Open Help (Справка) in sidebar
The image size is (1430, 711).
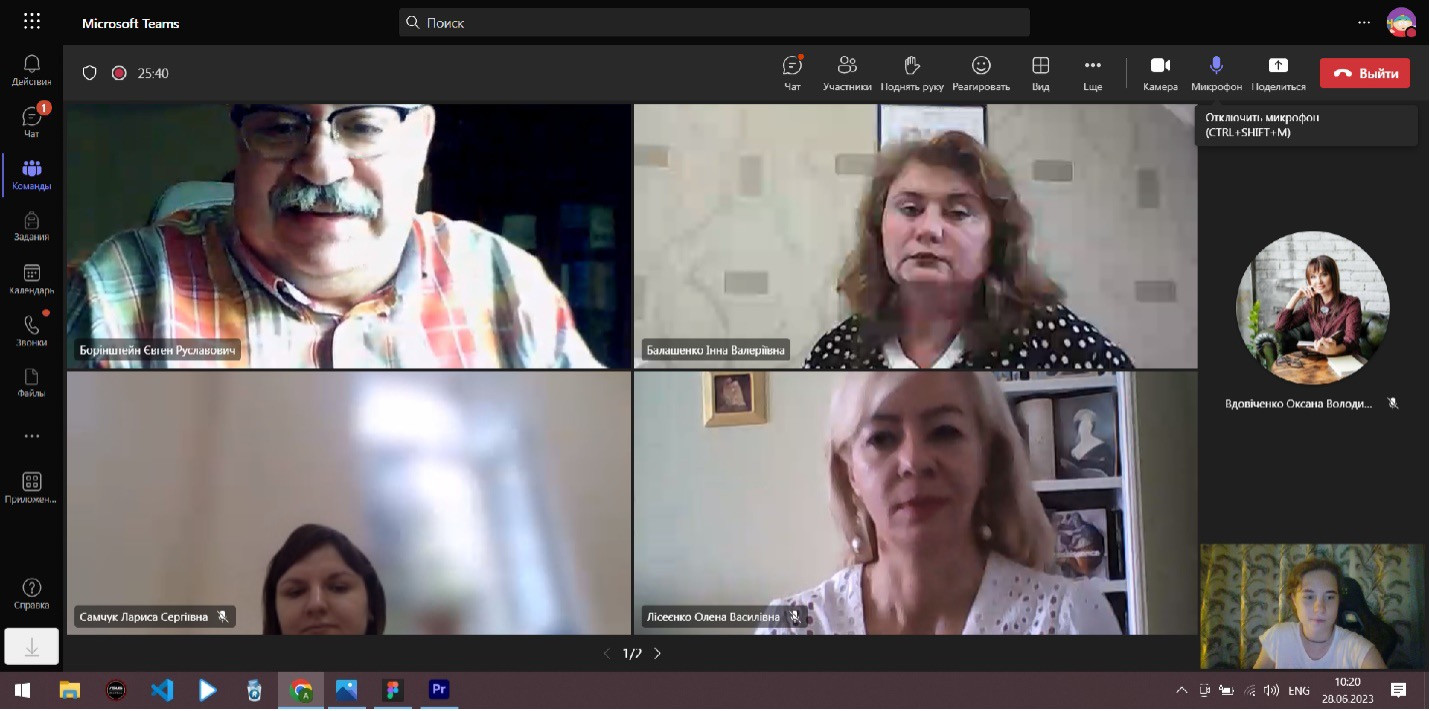[31, 594]
